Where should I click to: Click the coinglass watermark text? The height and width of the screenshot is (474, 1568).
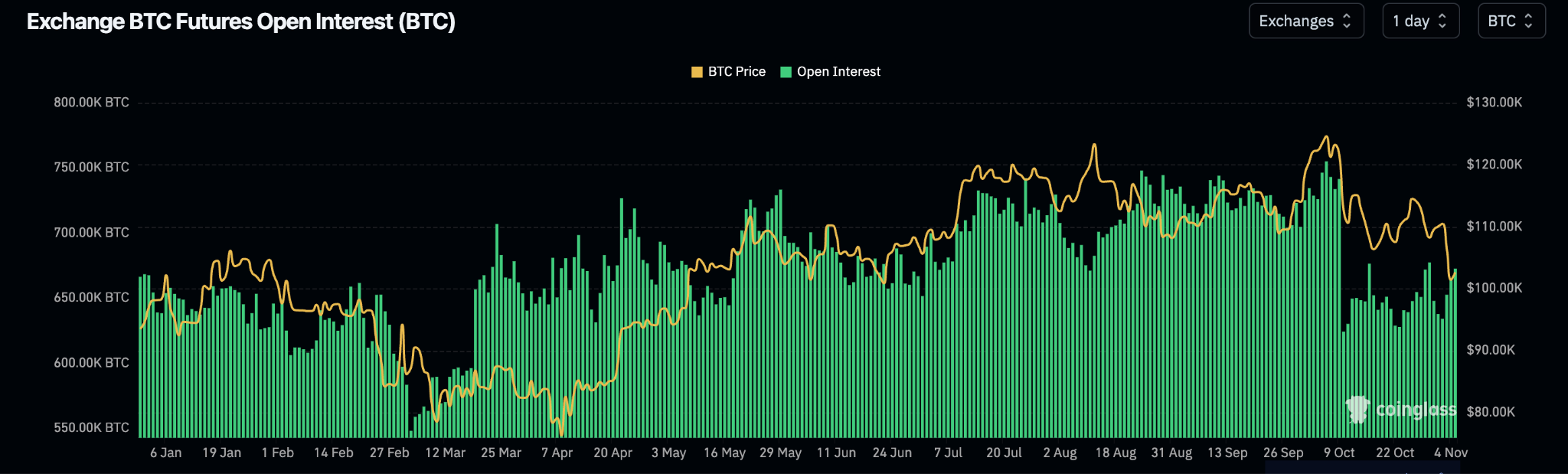1416,410
